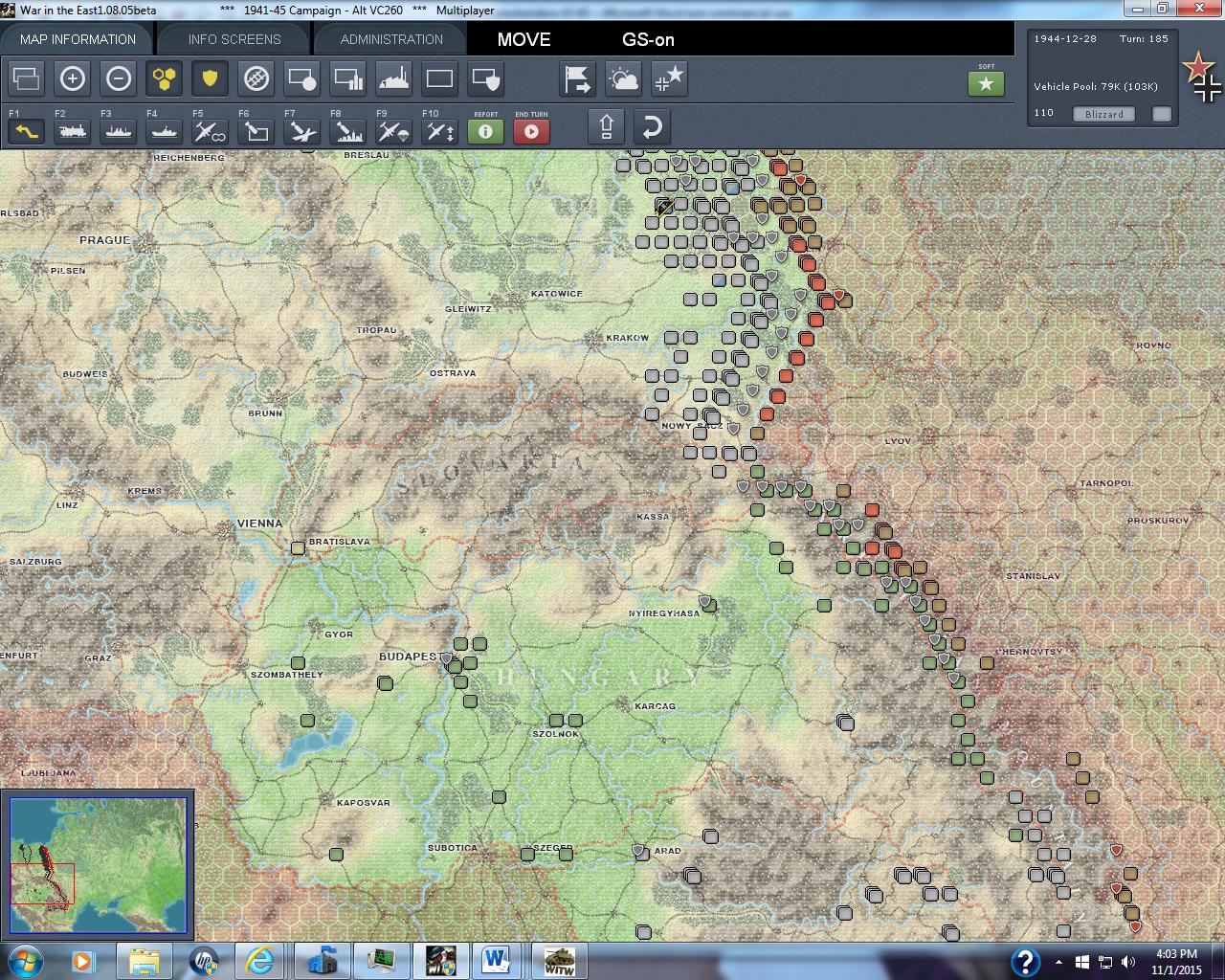
Task: Click the small blank button beside Blizzard
Action: (1162, 114)
